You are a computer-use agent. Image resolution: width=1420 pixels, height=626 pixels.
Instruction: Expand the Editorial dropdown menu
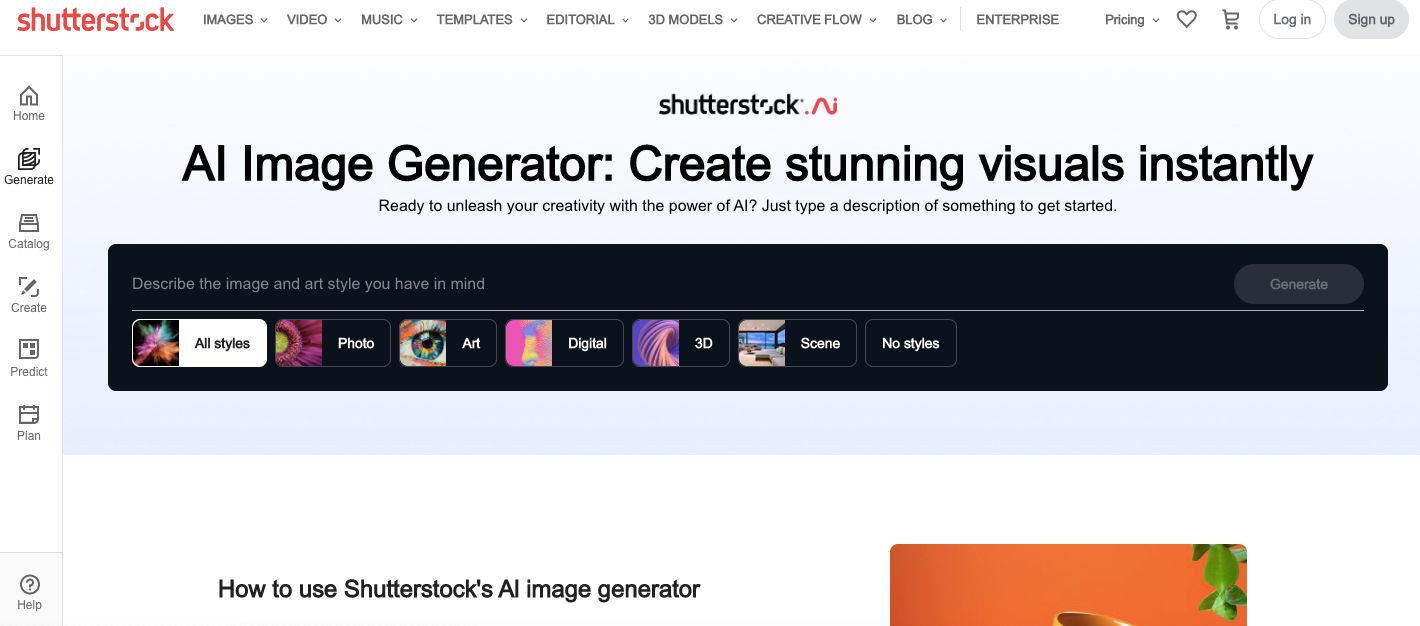point(587,19)
